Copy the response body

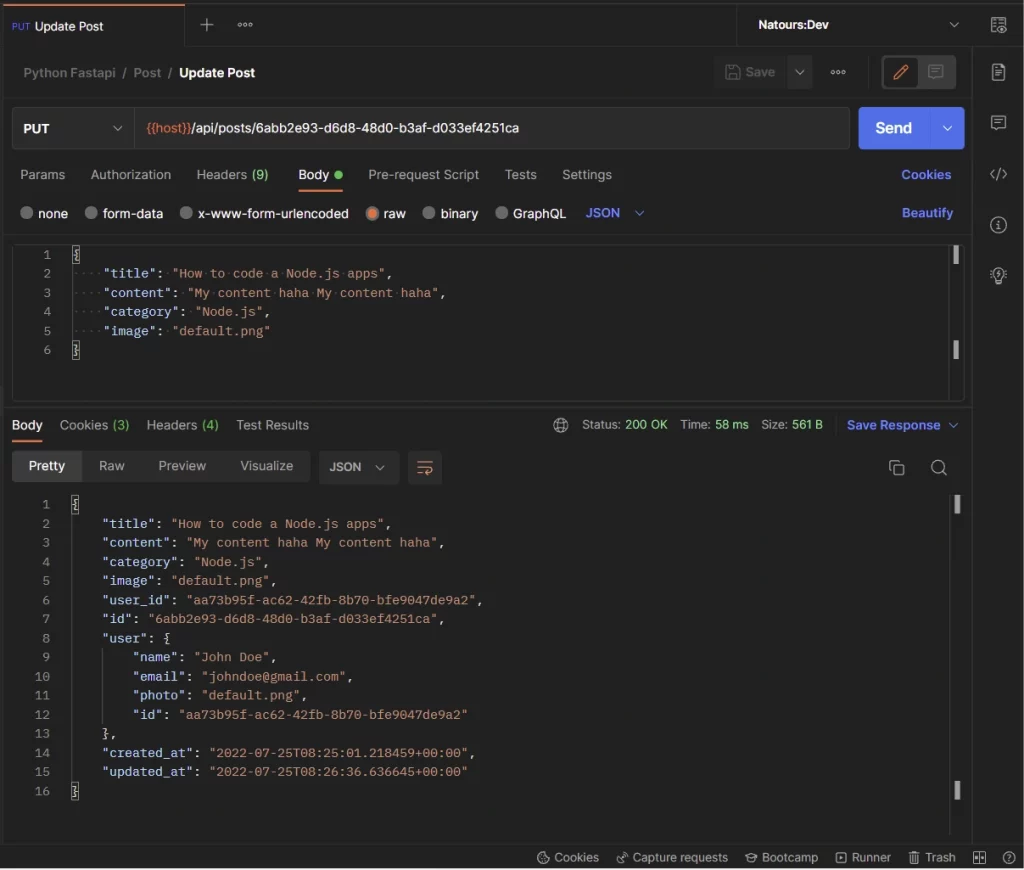[896, 467]
